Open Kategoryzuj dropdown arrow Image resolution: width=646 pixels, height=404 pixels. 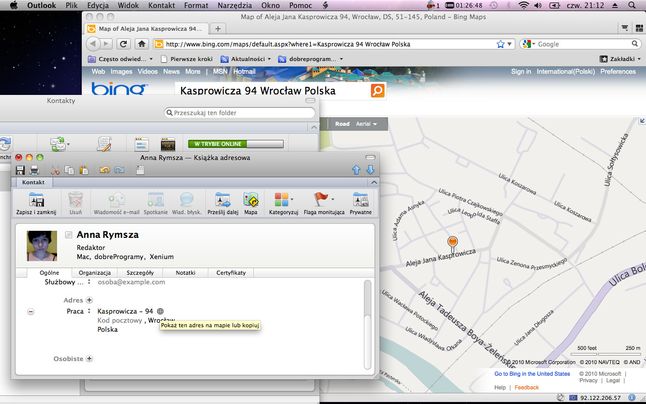(292, 200)
